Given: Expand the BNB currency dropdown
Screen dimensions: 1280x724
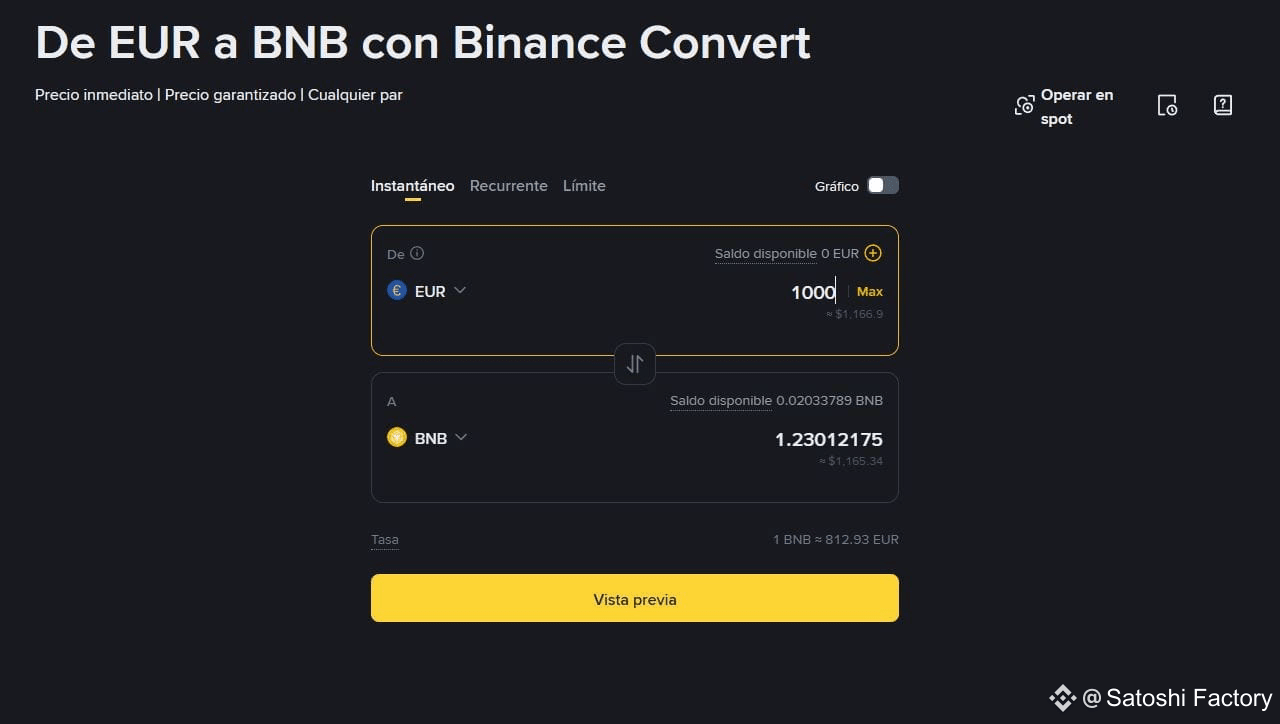Looking at the screenshot, I should coord(461,438).
